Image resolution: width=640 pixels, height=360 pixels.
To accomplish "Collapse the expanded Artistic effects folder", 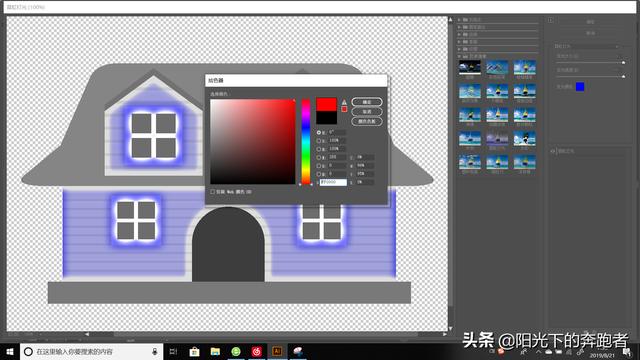I will tap(459, 56).
